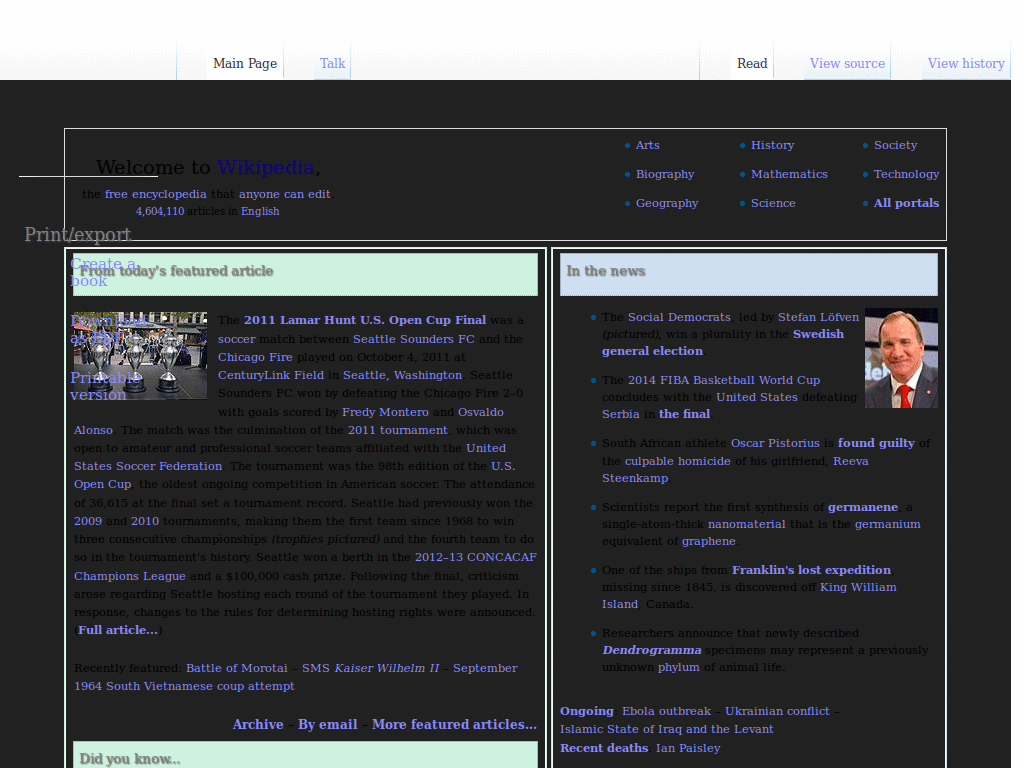This screenshot has height=768, width=1024.
Task: Click the 2011 tournament link
Action: 398,430
